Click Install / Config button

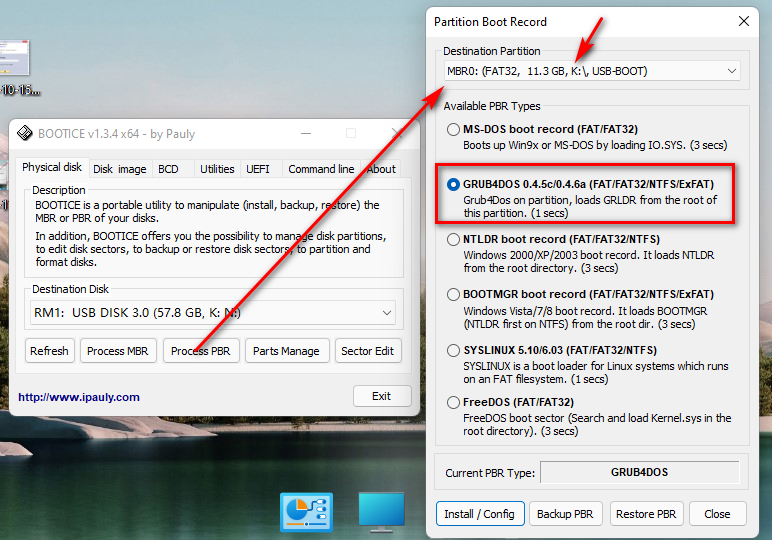[480, 514]
